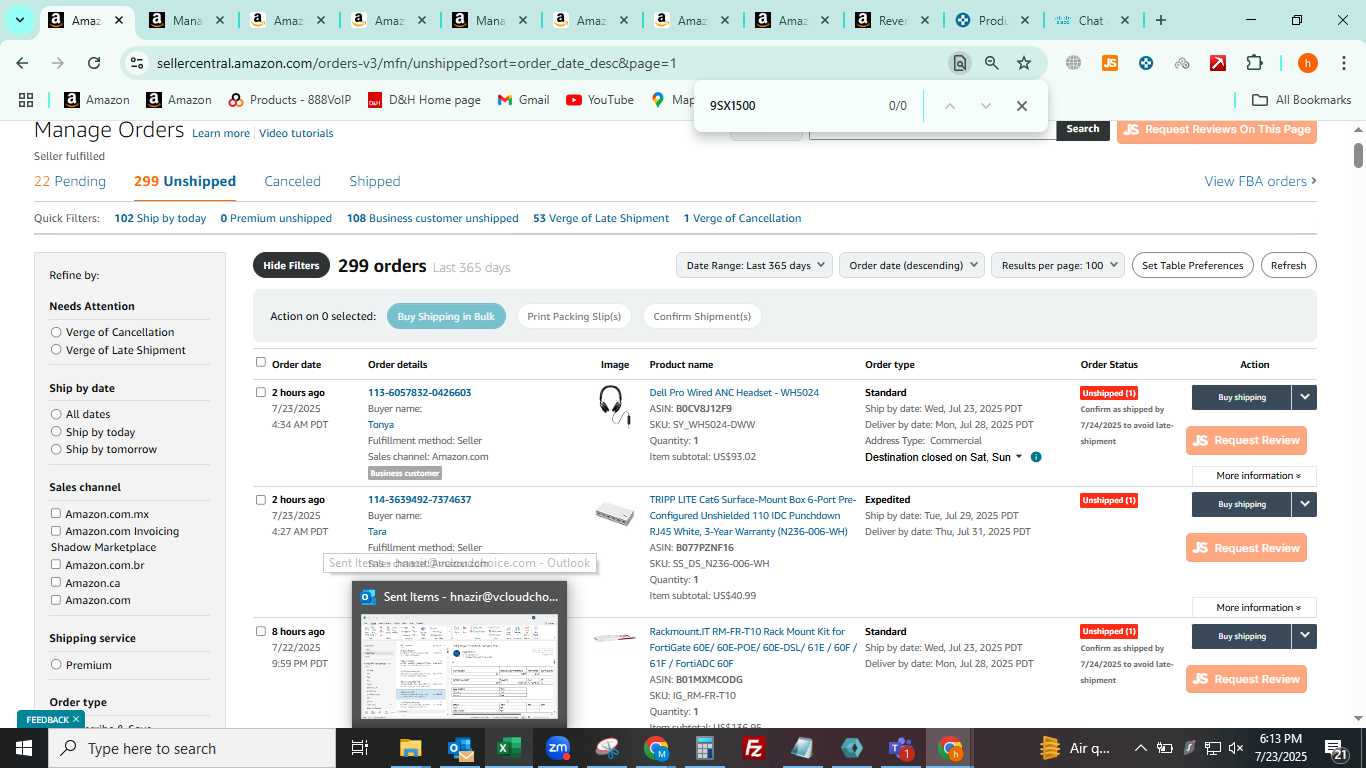Open the Chrome apps grid icon in bookmarks bar

coord(26,99)
